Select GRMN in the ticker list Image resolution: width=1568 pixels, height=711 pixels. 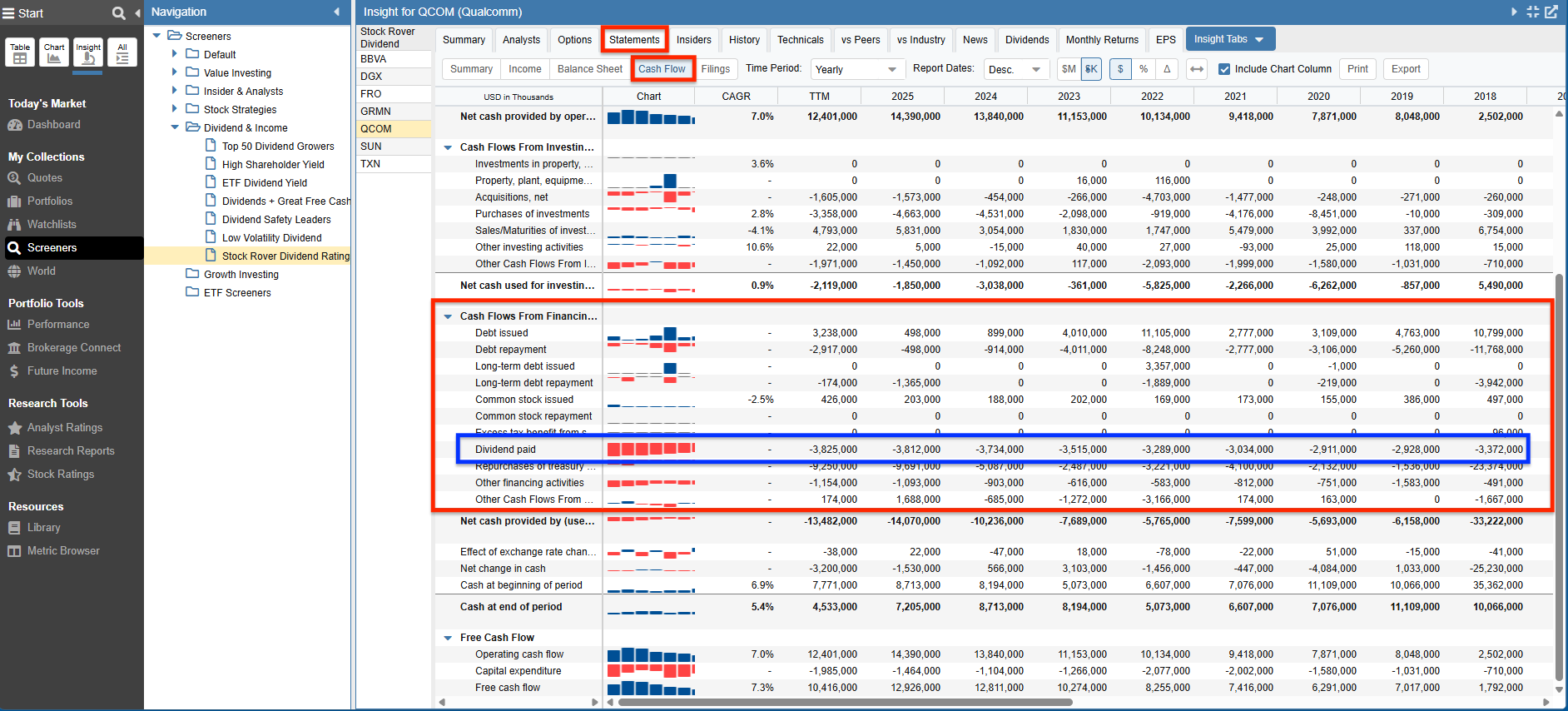click(394, 112)
